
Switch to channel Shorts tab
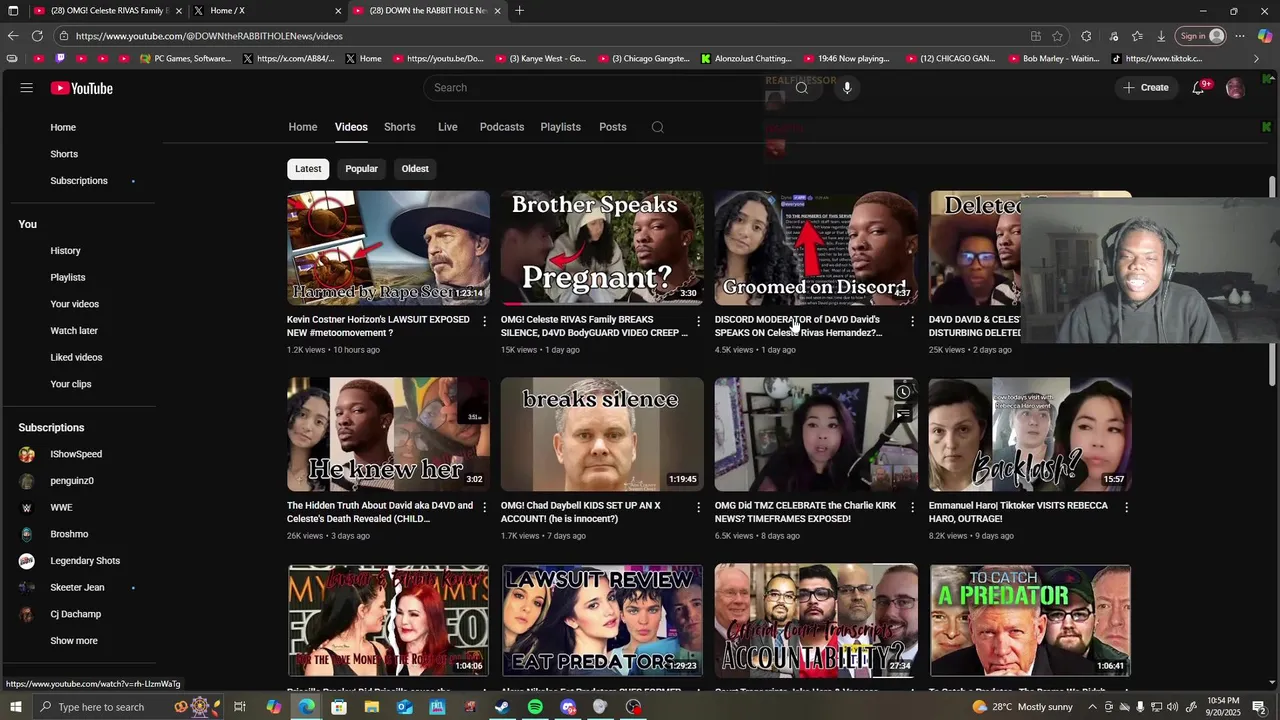(399, 127)
